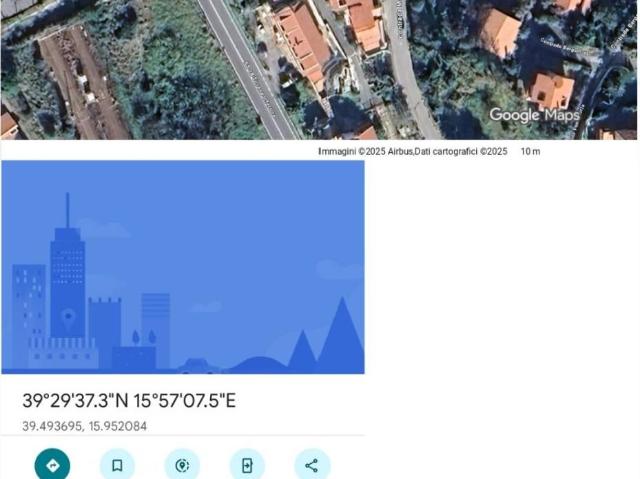
Task: Click the Google Maps logo watermark
Action: coord(534,115)
